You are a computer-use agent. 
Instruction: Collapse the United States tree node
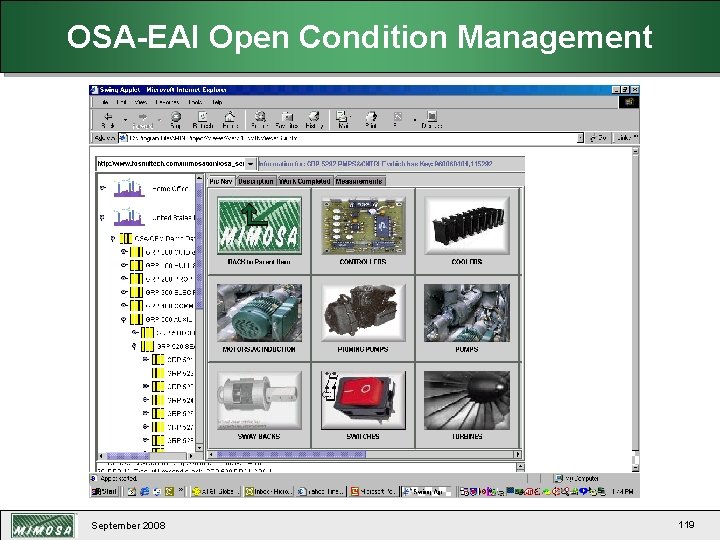[x=102, y=217]
